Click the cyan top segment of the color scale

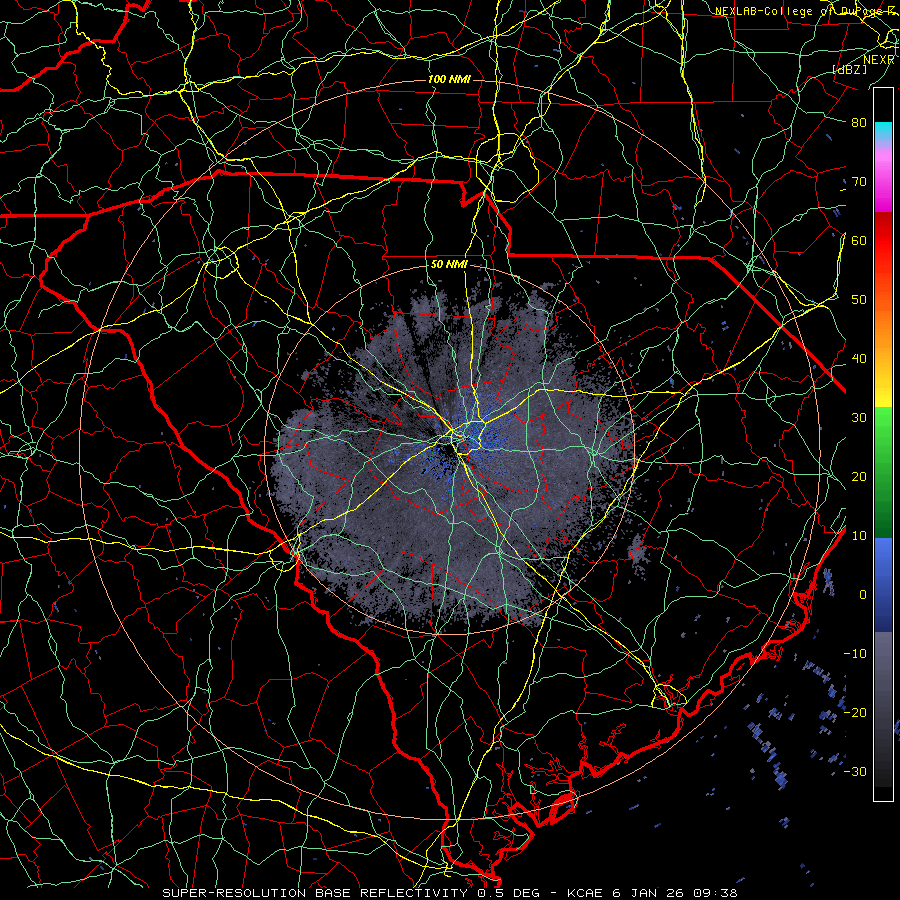click(883, 131)
